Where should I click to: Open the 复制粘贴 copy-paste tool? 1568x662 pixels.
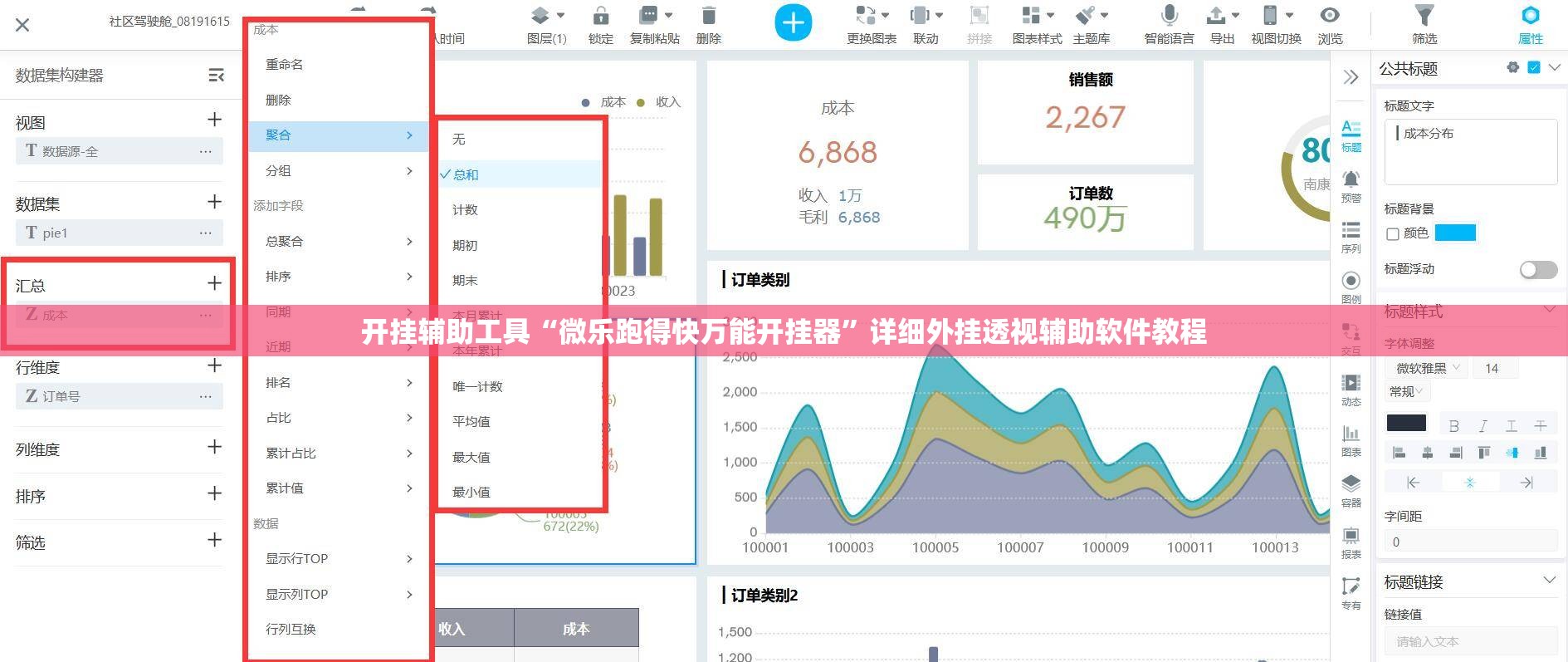tap(654, 26)
